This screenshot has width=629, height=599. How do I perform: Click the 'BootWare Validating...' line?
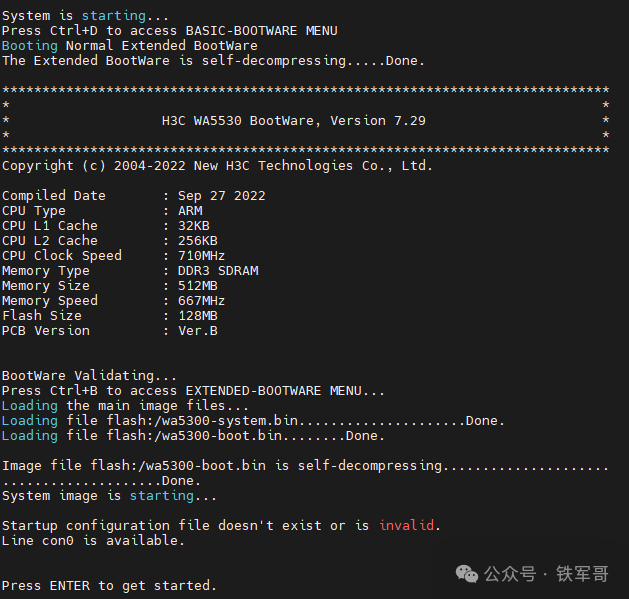(x=85, y=375)
